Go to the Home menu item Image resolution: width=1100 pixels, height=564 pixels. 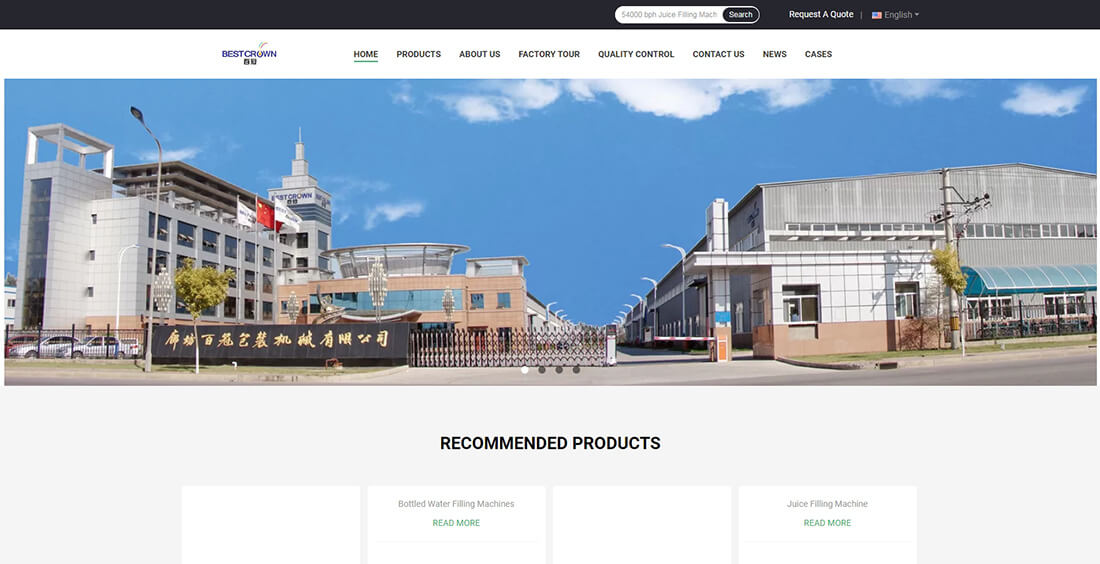[x=365, y=54]
